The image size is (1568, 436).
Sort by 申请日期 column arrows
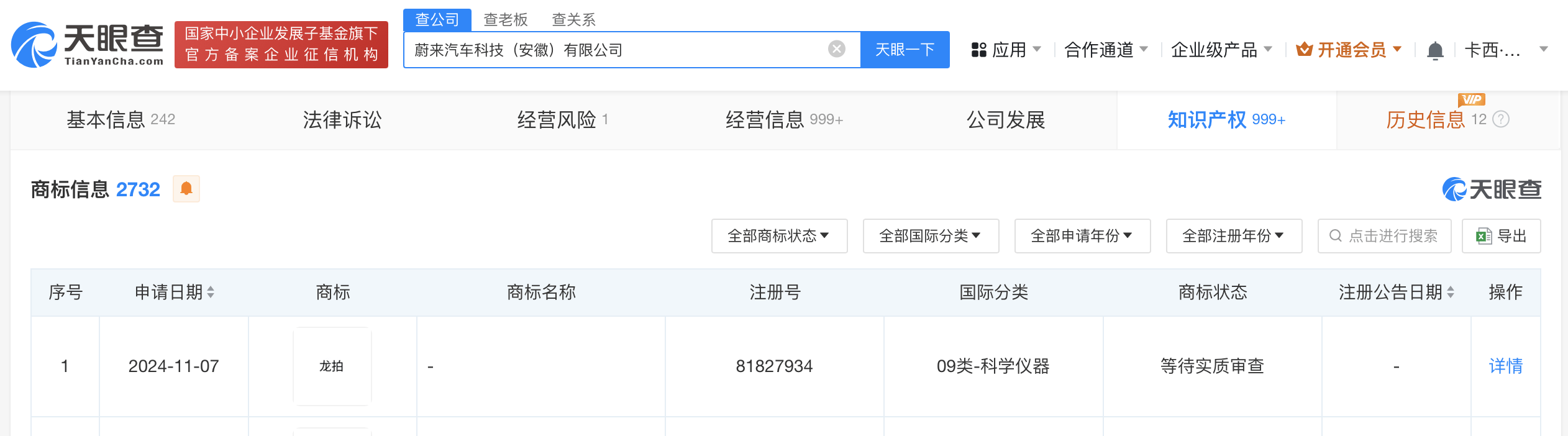211,292
